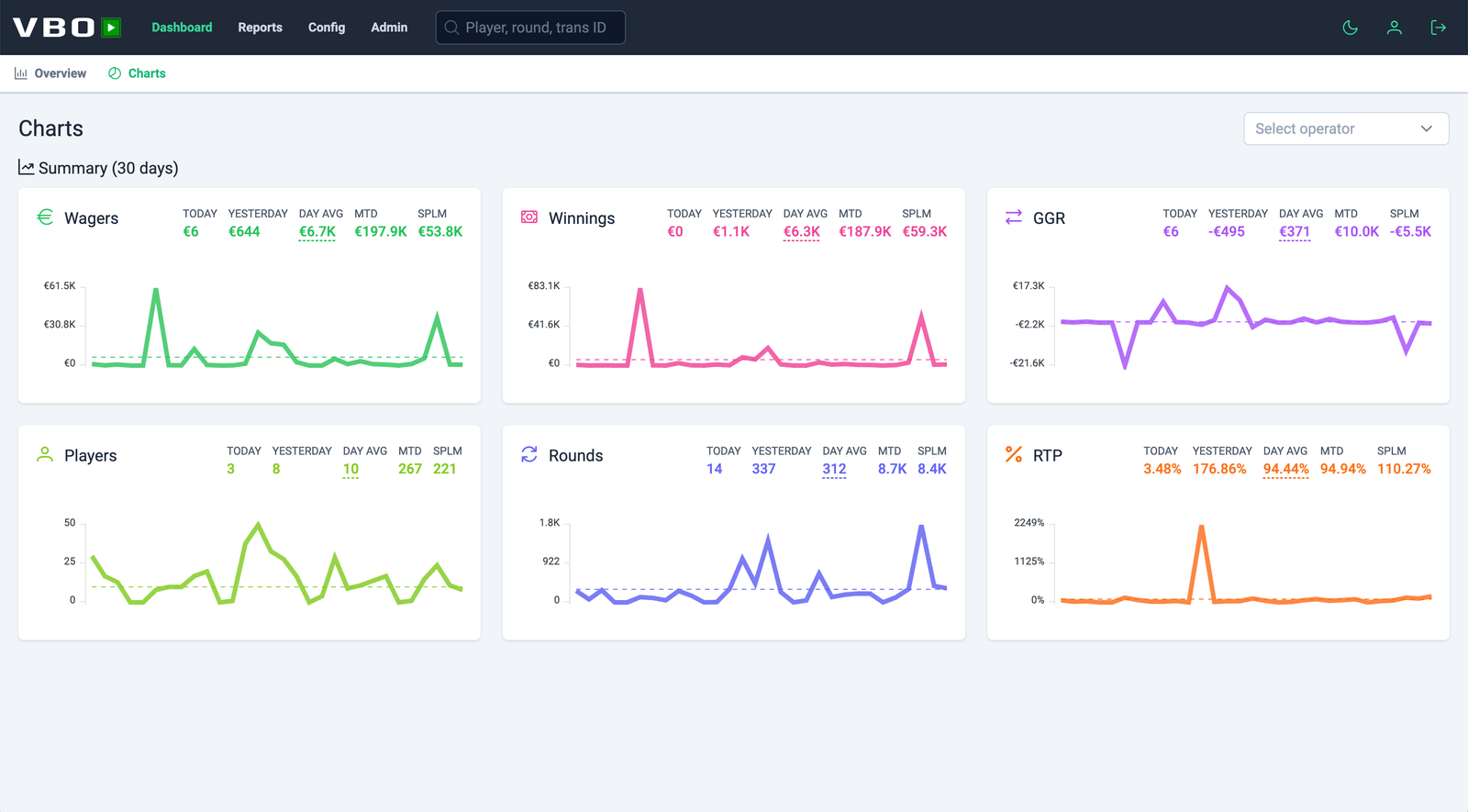
Task: Click Rounds MTD value 8.7K
Action: pyautogui.click(x=893, y=470)
